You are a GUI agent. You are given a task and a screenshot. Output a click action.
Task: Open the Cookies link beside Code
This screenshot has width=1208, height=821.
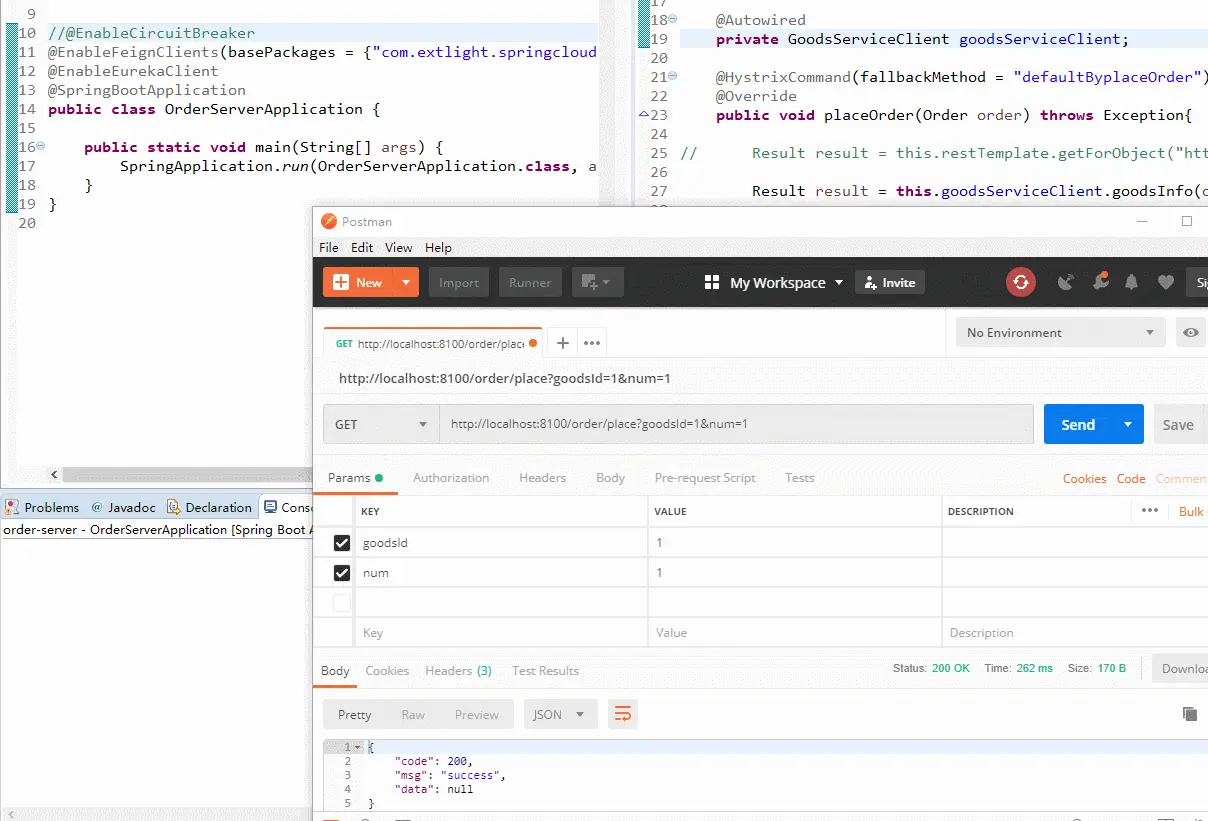(1084, 478)
